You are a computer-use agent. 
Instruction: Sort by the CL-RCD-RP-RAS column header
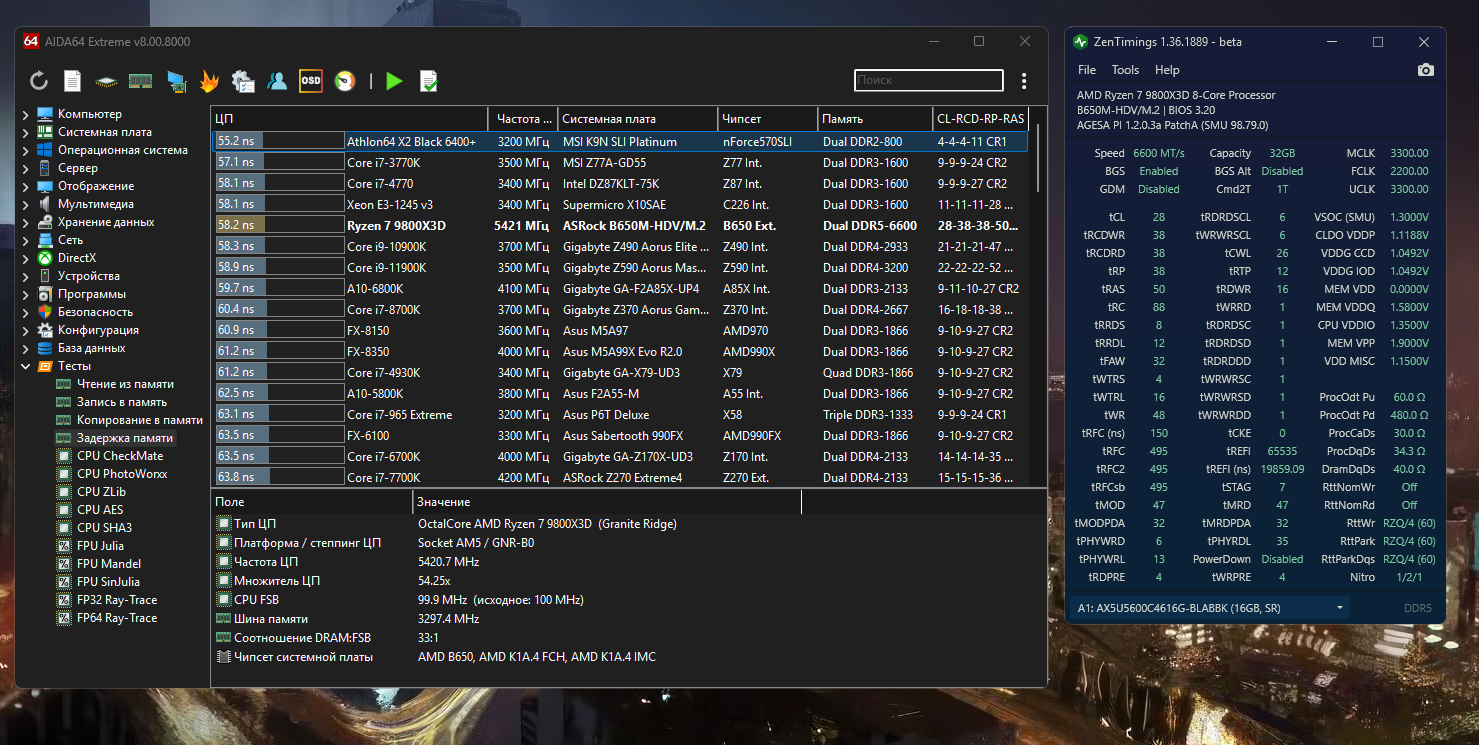point(981,119)
